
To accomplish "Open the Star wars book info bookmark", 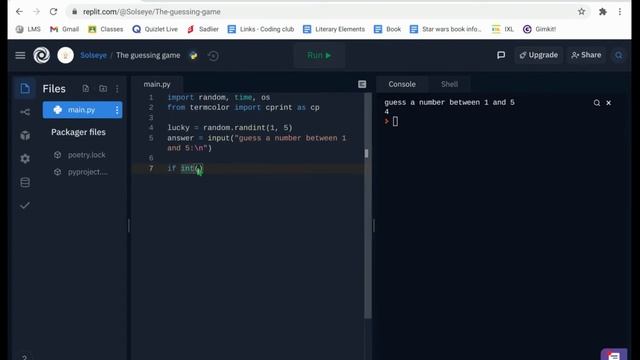I will (x=446, y=29).
